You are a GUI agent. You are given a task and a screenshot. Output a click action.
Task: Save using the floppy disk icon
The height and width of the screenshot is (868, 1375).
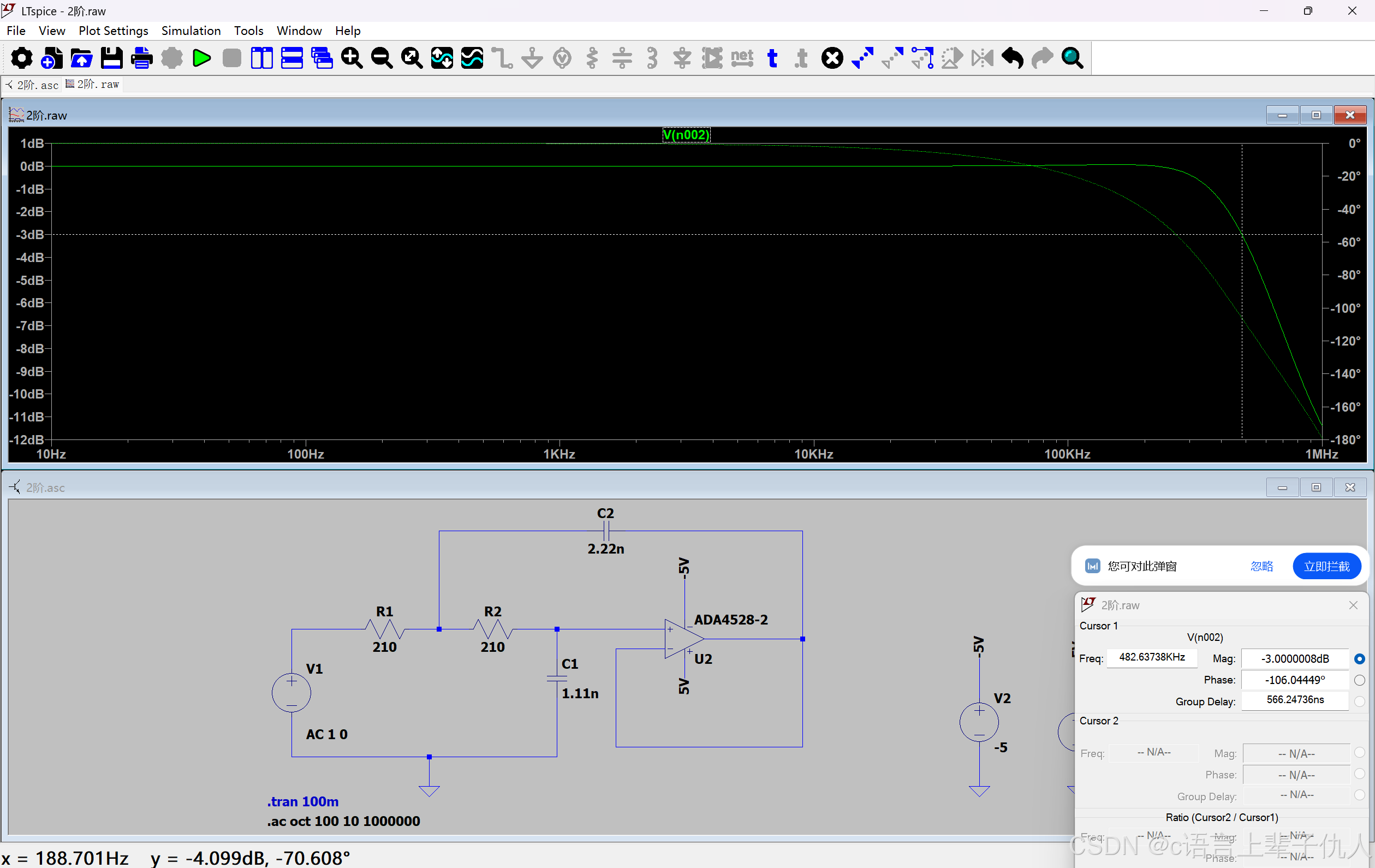(x=112, y=58)
